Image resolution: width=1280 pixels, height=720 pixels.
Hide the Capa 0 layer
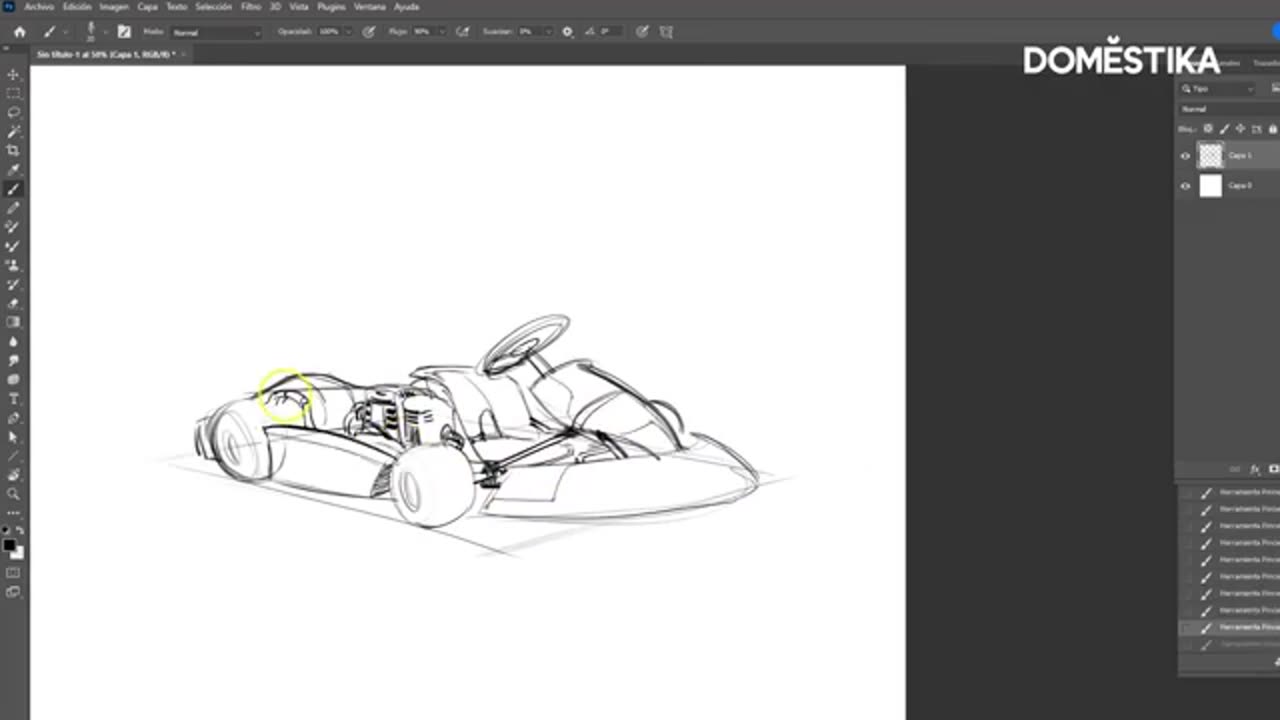pos(1186,186)
